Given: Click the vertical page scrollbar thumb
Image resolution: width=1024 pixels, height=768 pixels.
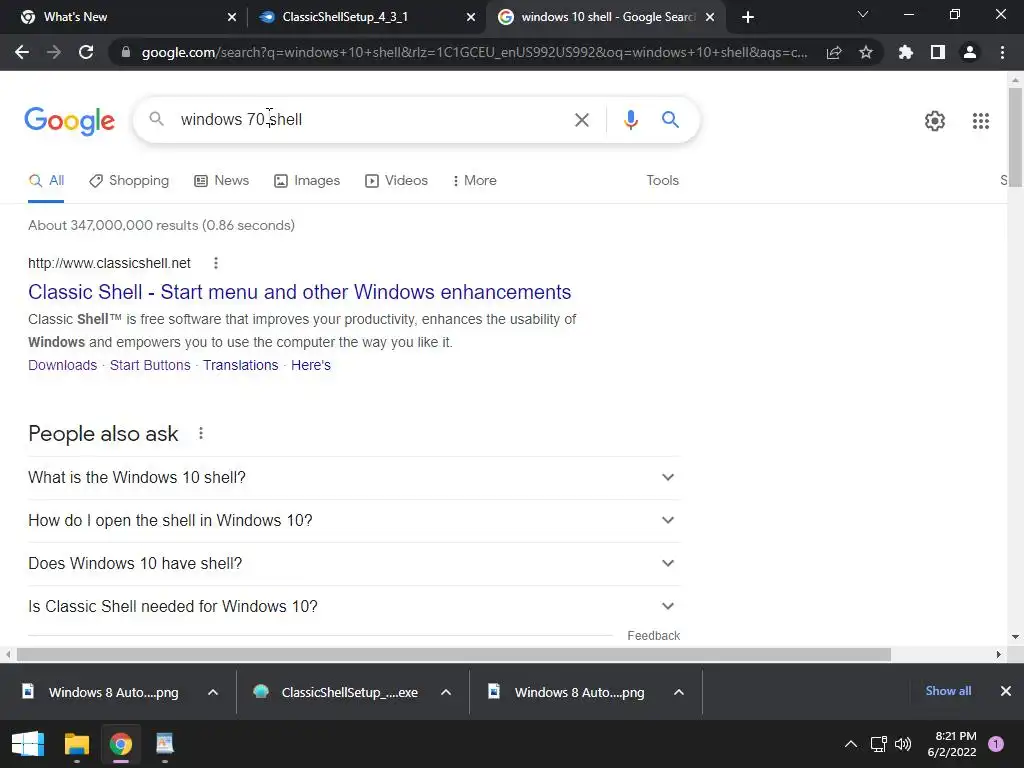Looking at the screenshot, I should [1015, 137].
